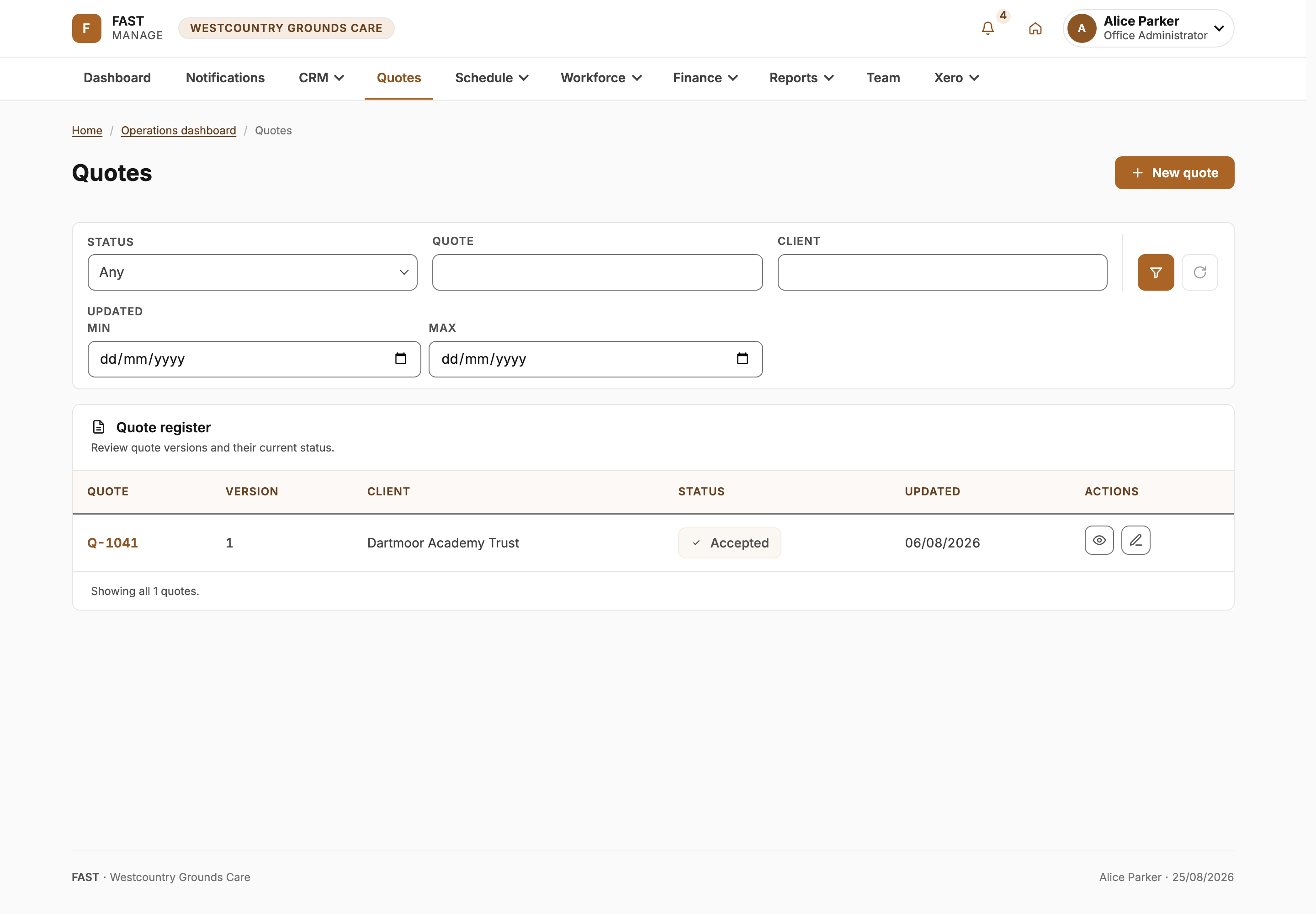Focus the Quote filter input field

[x=597, y=272]
